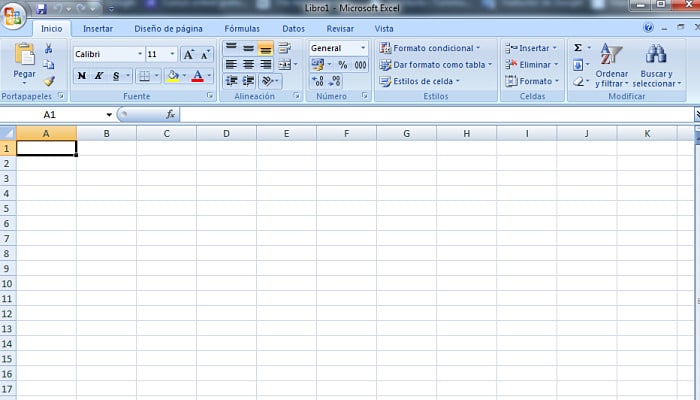
Task: Toggle top vertical alignment
Action: click(x=231, y=48)
